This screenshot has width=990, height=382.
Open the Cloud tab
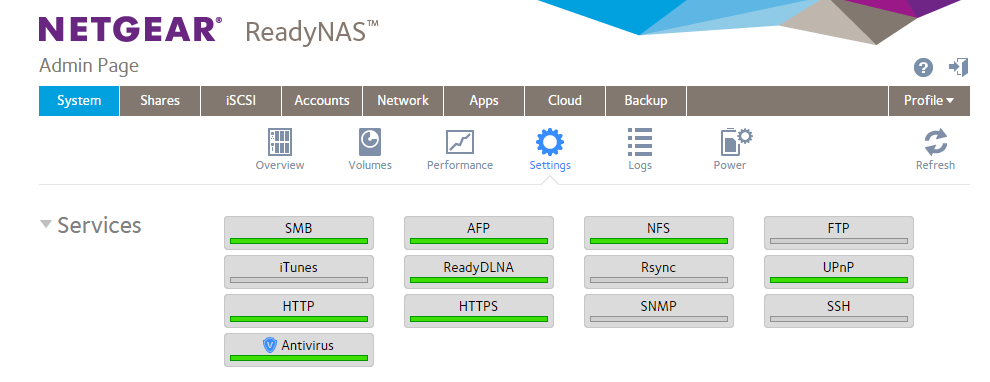tap(565, 101)
